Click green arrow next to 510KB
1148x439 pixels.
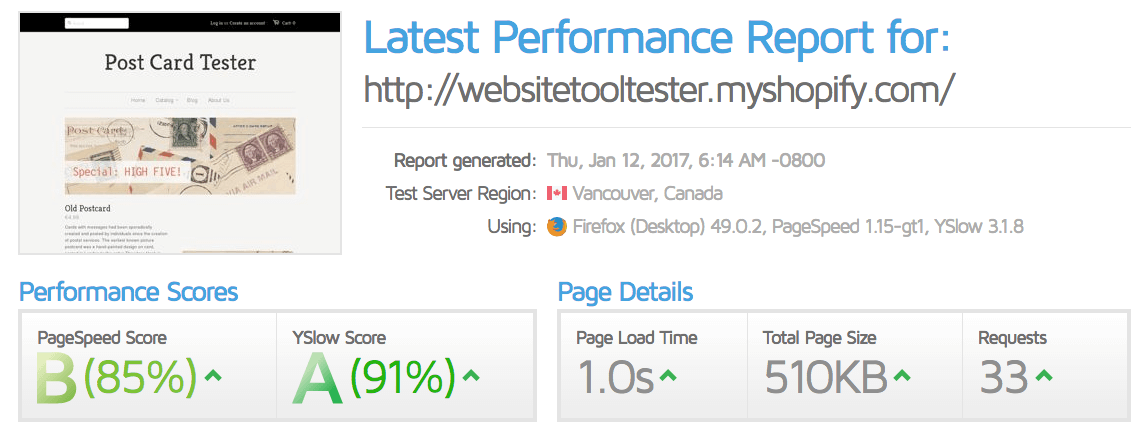click(x=902, y=377)
